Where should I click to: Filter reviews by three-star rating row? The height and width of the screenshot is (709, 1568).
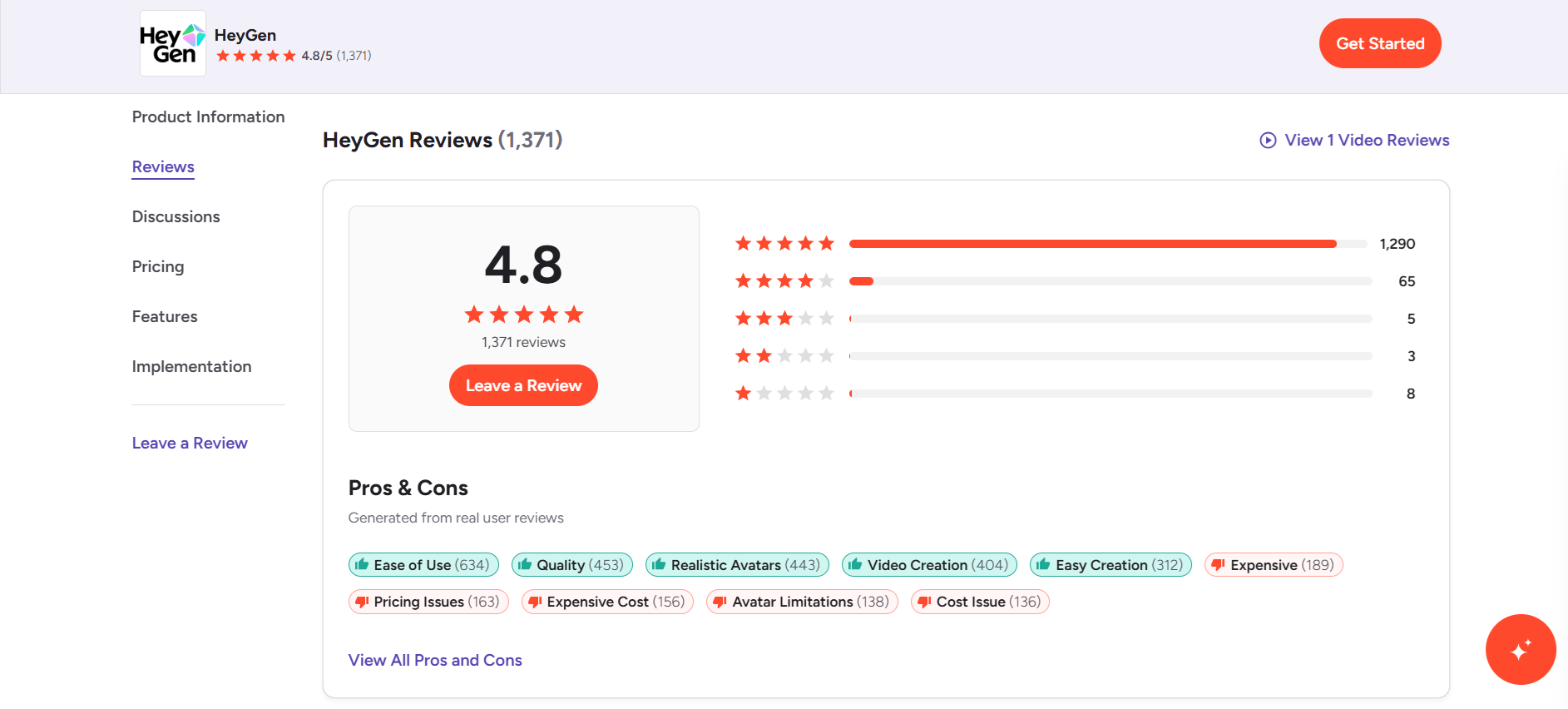(1075, 319)
